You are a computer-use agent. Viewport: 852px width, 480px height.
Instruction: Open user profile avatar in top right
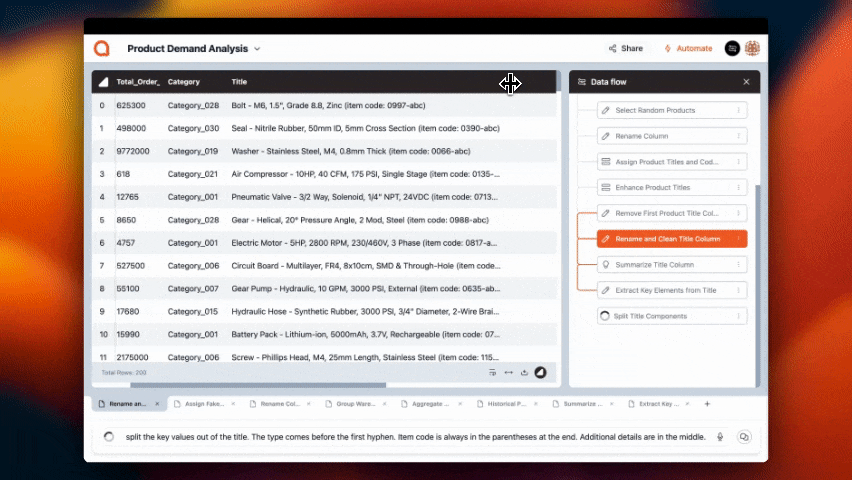(x=752, y=48)
